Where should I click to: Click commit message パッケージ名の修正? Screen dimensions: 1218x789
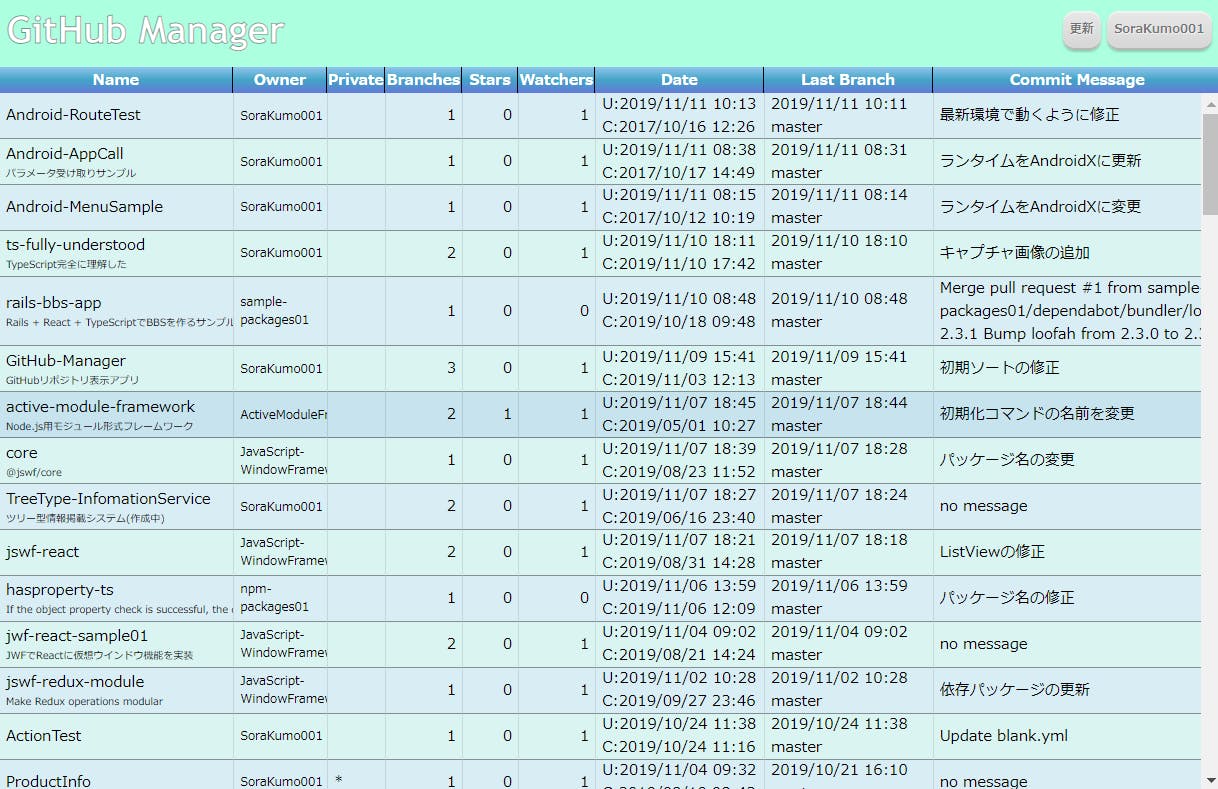pyautogui.click(x=1007, y=598)
